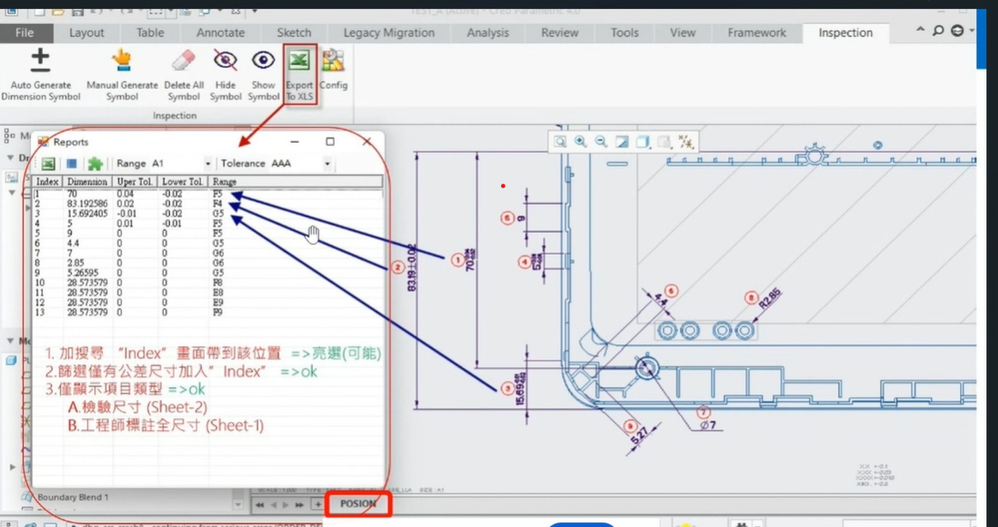998x527 pixels.
Task: Add a new sheet with plus button
Action: pyautogui.click(x=317, y=505)
